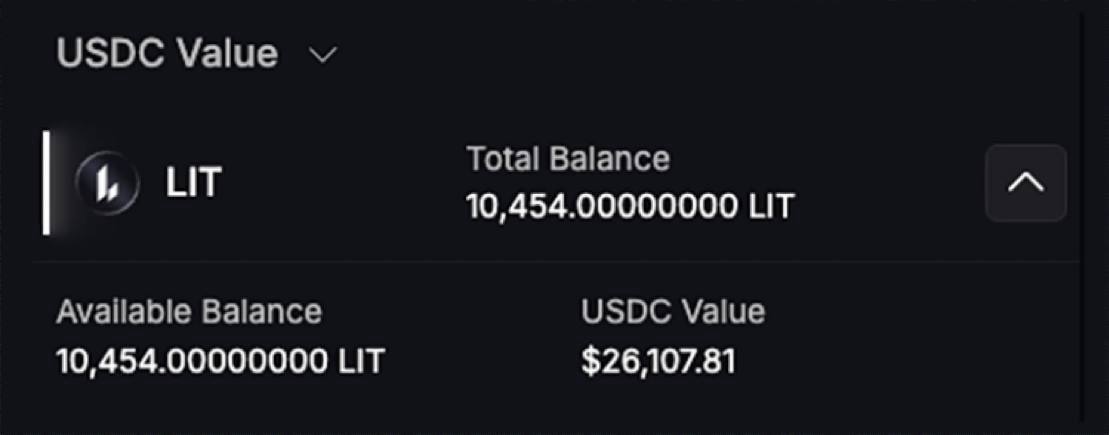Click the LIT token logo icon
The height and width of the screenshot is (435, 1109).
[108, 183]
